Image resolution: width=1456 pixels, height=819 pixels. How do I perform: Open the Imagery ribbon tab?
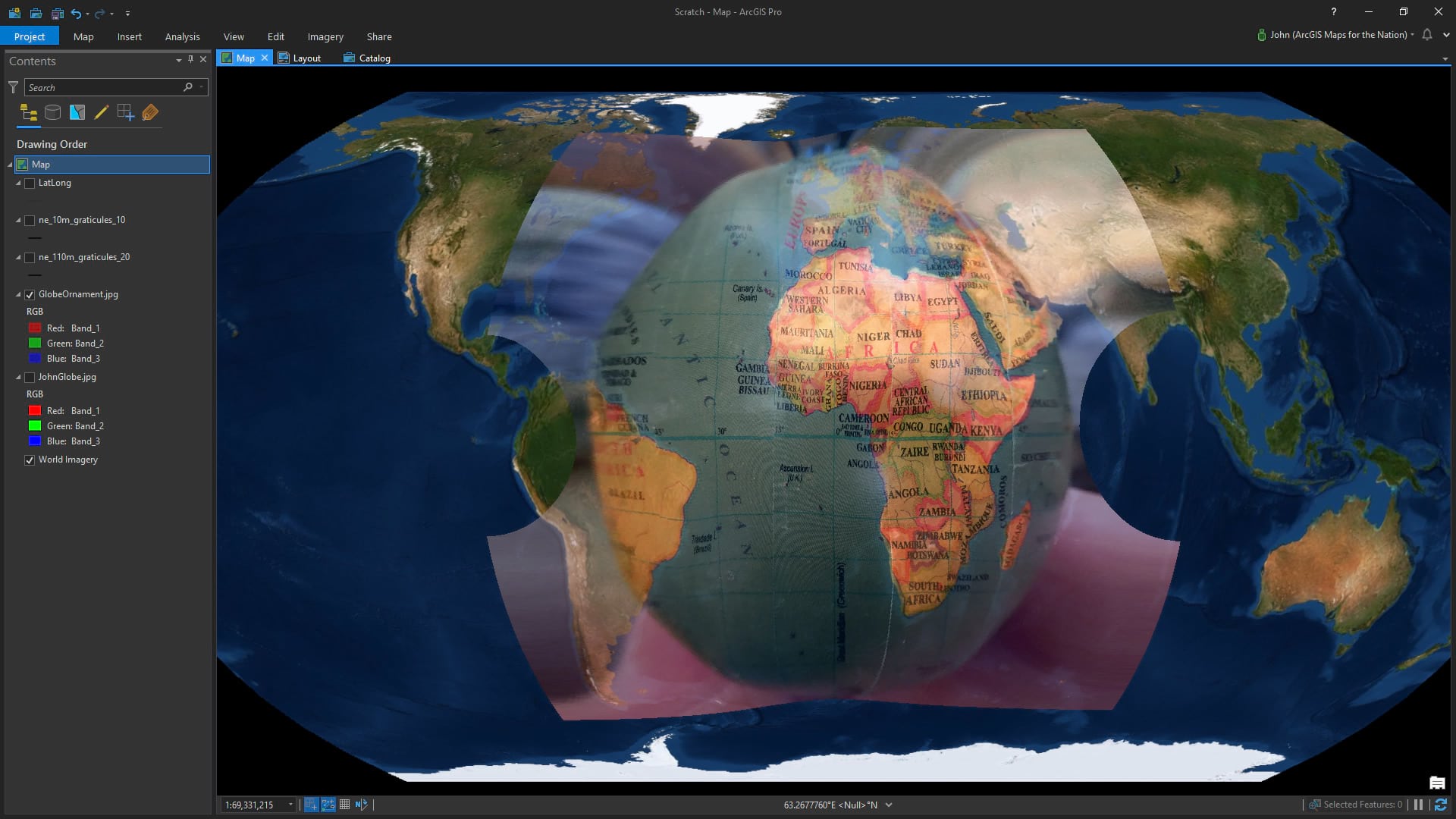pyautogui.click(x=325, y=36)
